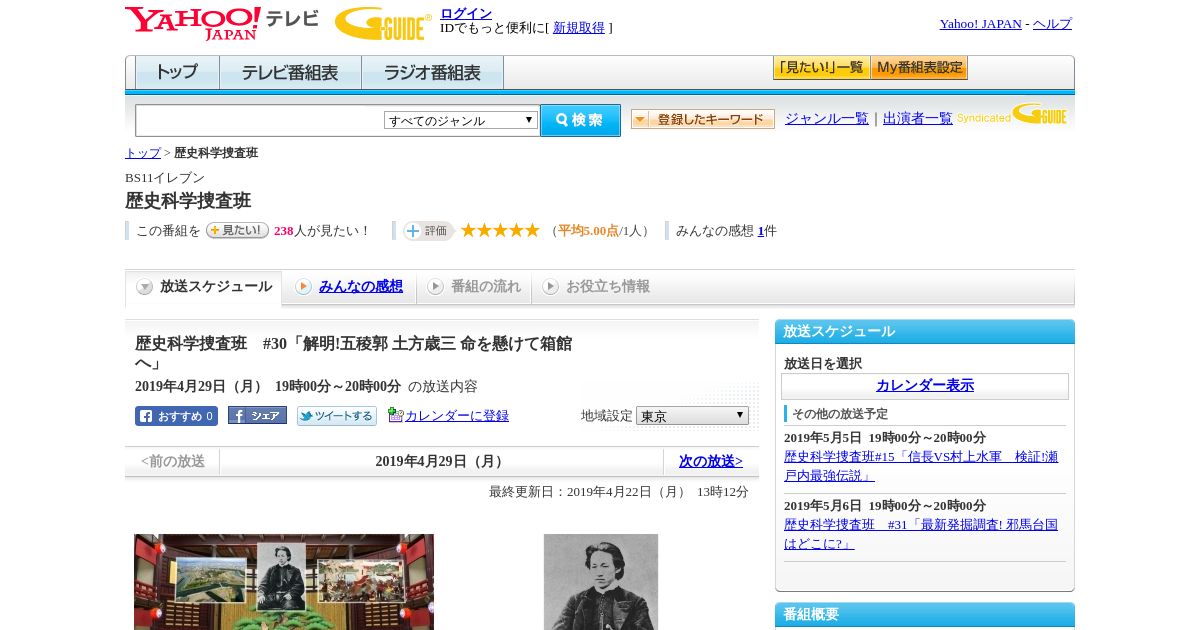The width and height of the screenshot is (1200, 630).
Task: Open the black-and-white portrait photo thumbnail
Action: coord(601,582)
